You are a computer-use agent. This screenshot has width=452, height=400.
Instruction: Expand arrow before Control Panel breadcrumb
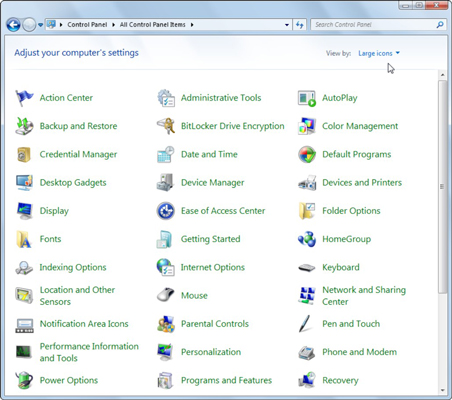point(61,25)
